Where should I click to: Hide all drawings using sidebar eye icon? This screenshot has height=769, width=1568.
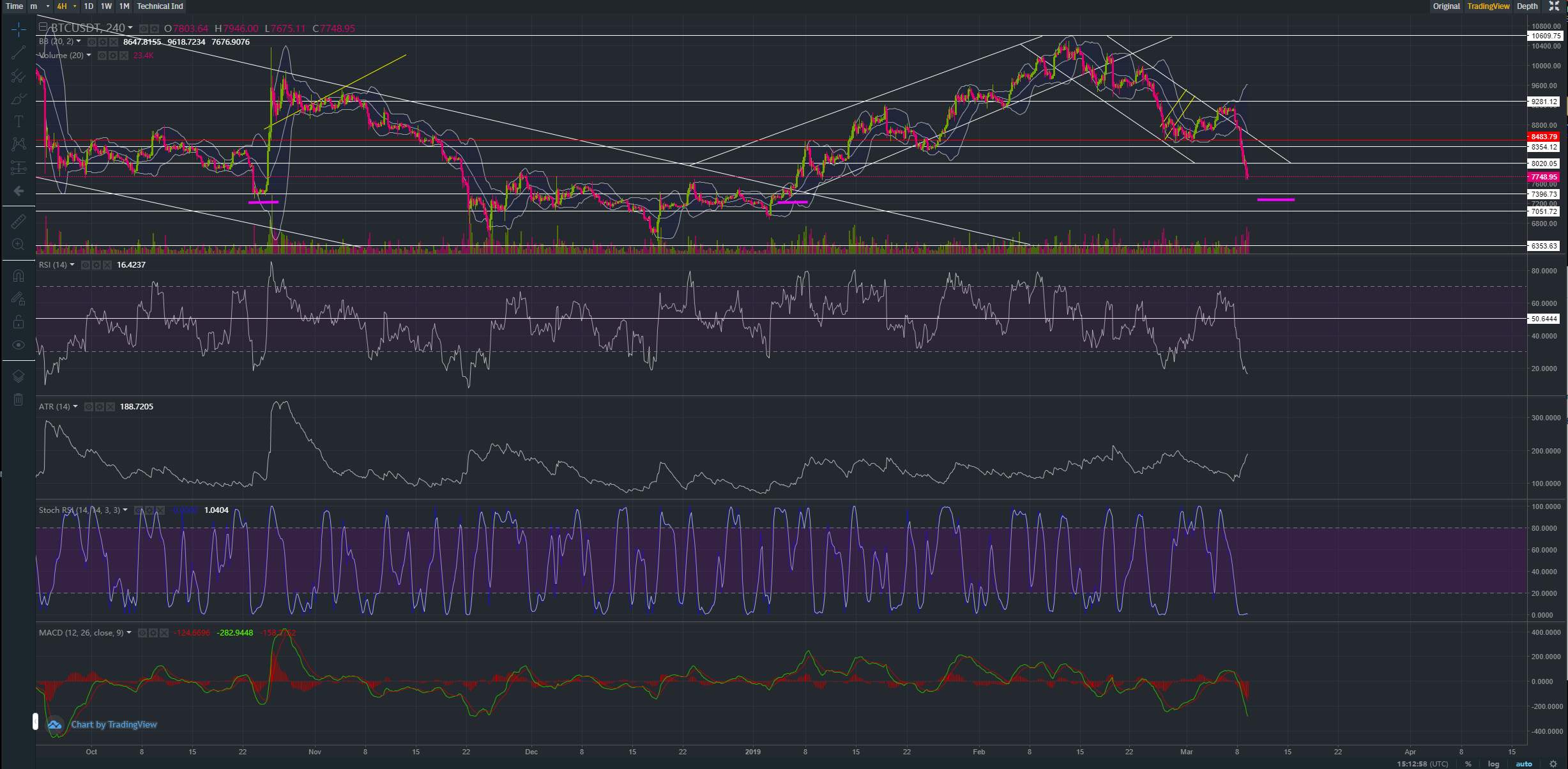(19, 345)
